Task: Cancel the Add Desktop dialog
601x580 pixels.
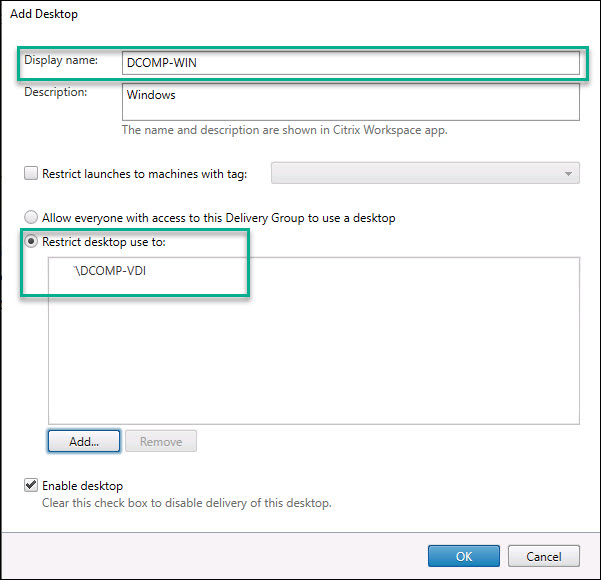Action: coord(543,555)
